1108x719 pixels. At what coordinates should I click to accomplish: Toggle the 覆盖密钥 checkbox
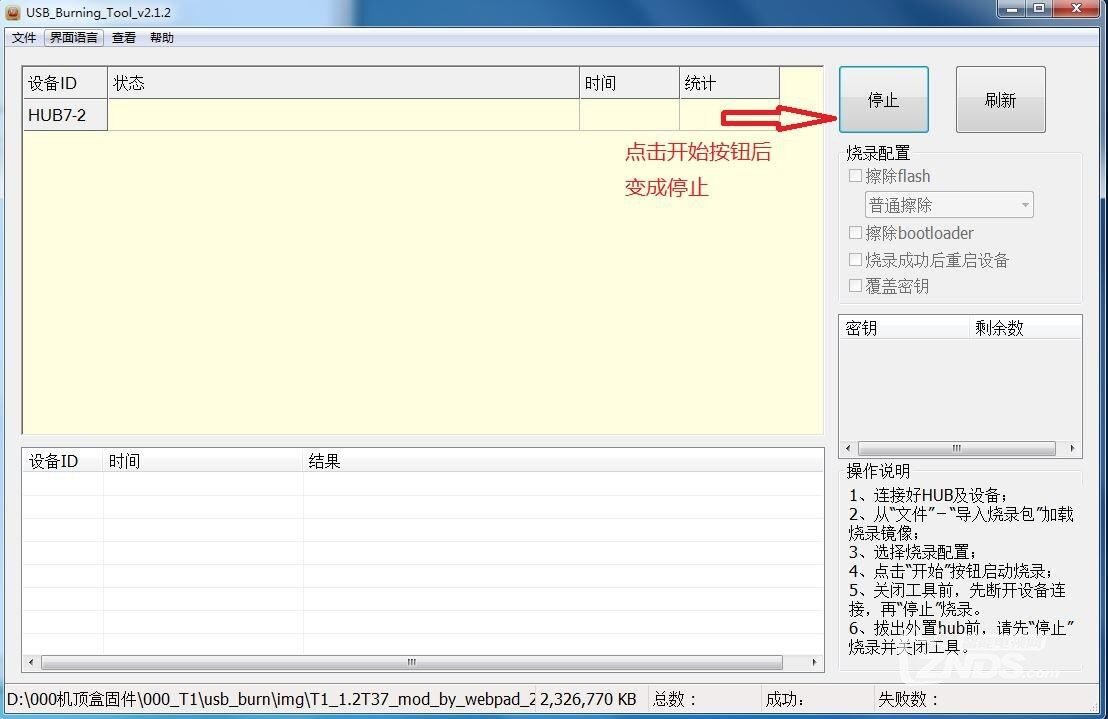(x=855, y=286)
